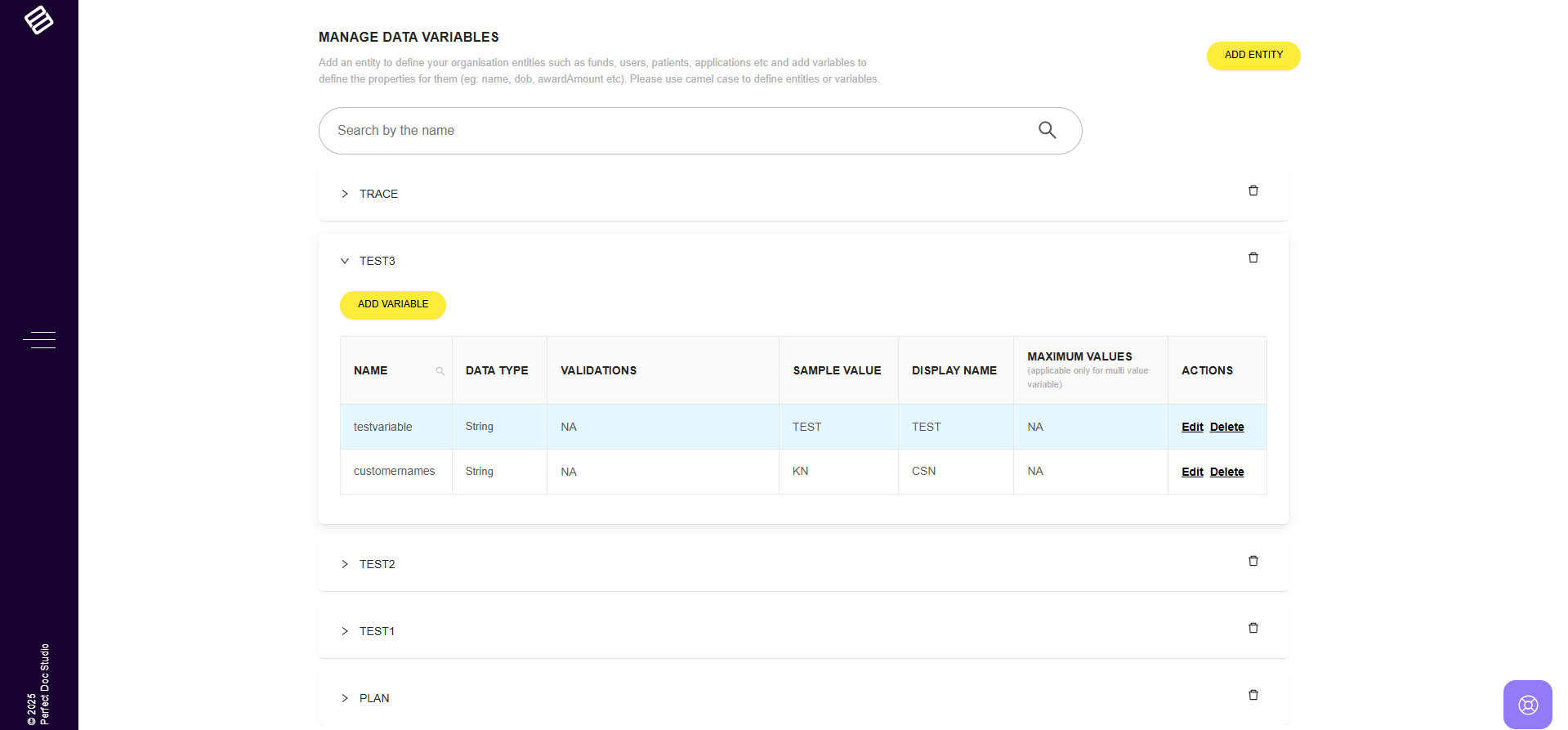Collapse the TEST3 entity section
The width and height of the screenshot is (1568, 730).
tap(345, 261)
